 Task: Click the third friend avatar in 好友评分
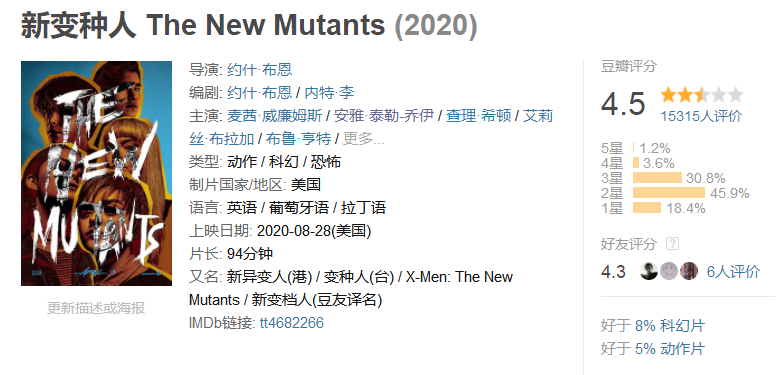688,271
